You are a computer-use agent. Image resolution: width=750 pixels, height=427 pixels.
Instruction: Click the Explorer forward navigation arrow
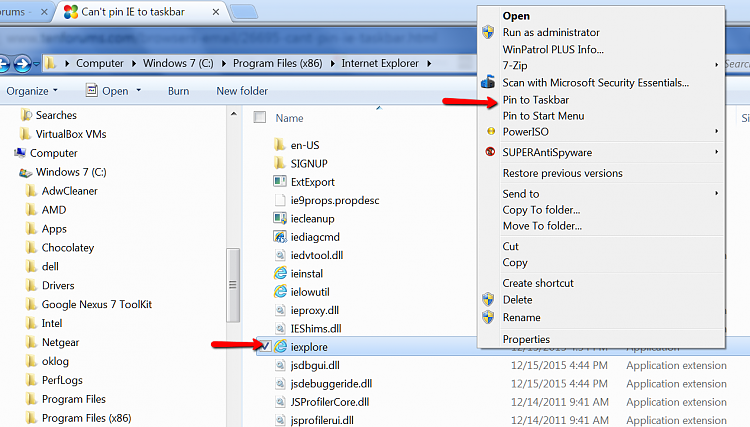coord(22,64)
